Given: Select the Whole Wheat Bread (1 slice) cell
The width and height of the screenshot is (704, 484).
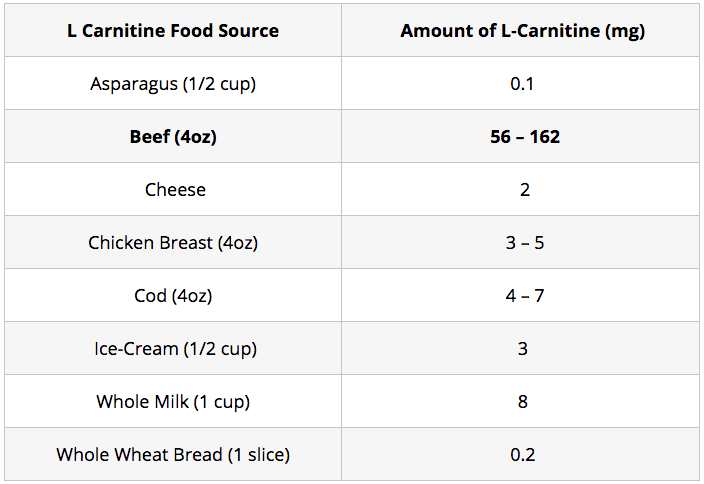Looking at the screenshot, I should coord(173,455).
